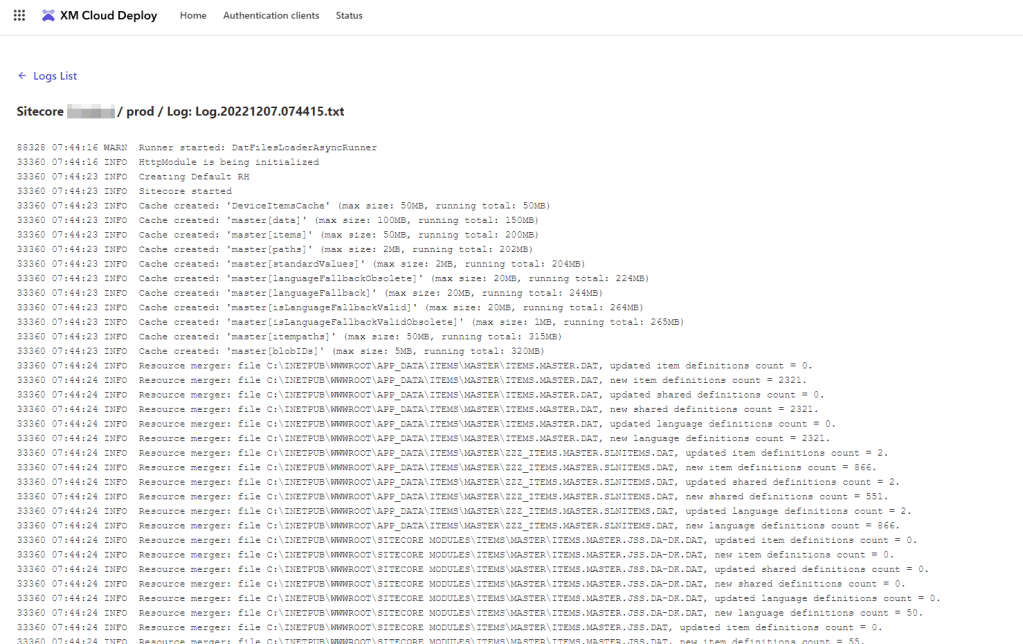Open the Status page
Viewport: 1023px width, 644px height.
click(x=349, y=16)
